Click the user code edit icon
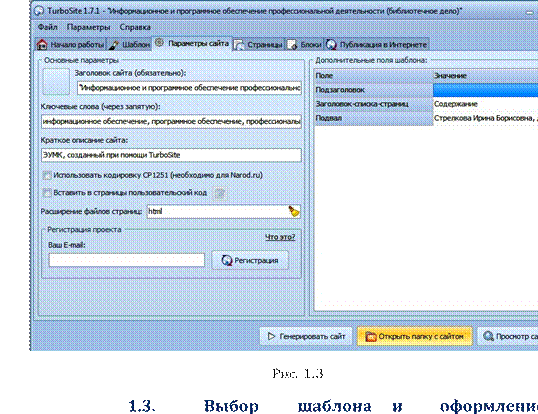The width and height of the screenshot is (538, 414). pyautogui.click(x=219, y=193)
